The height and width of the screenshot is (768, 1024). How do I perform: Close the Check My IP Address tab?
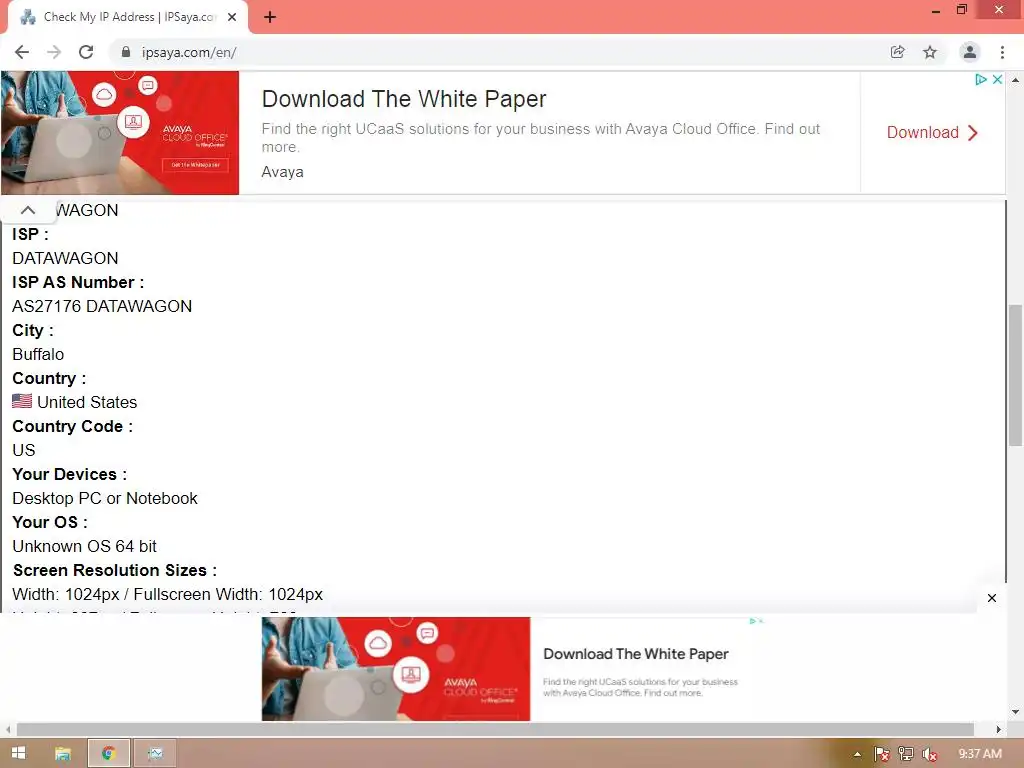point(232,18)
